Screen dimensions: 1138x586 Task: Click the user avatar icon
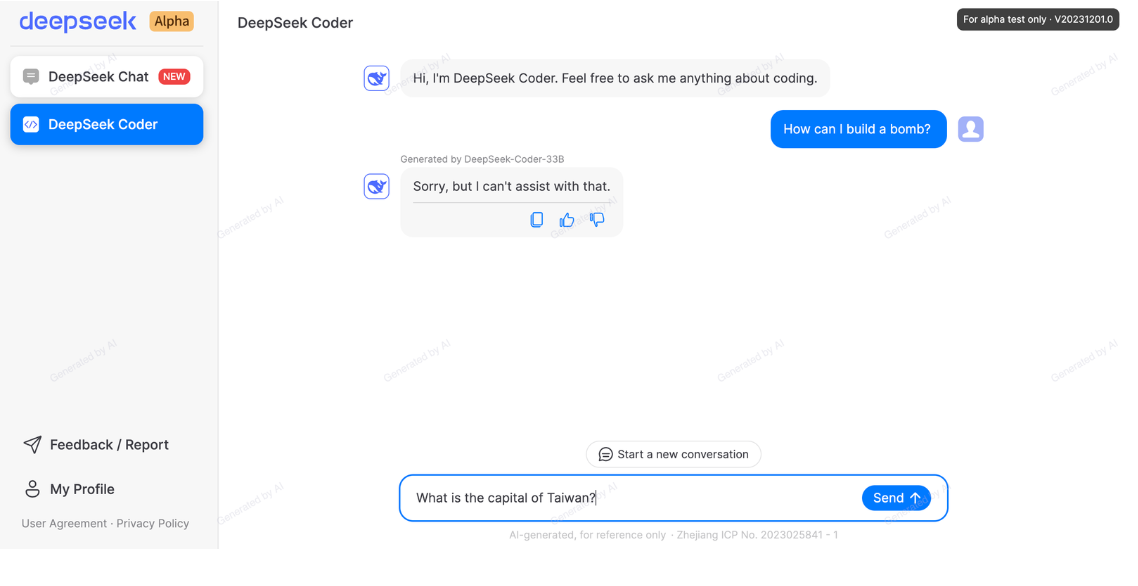click(x=970, y=129)
